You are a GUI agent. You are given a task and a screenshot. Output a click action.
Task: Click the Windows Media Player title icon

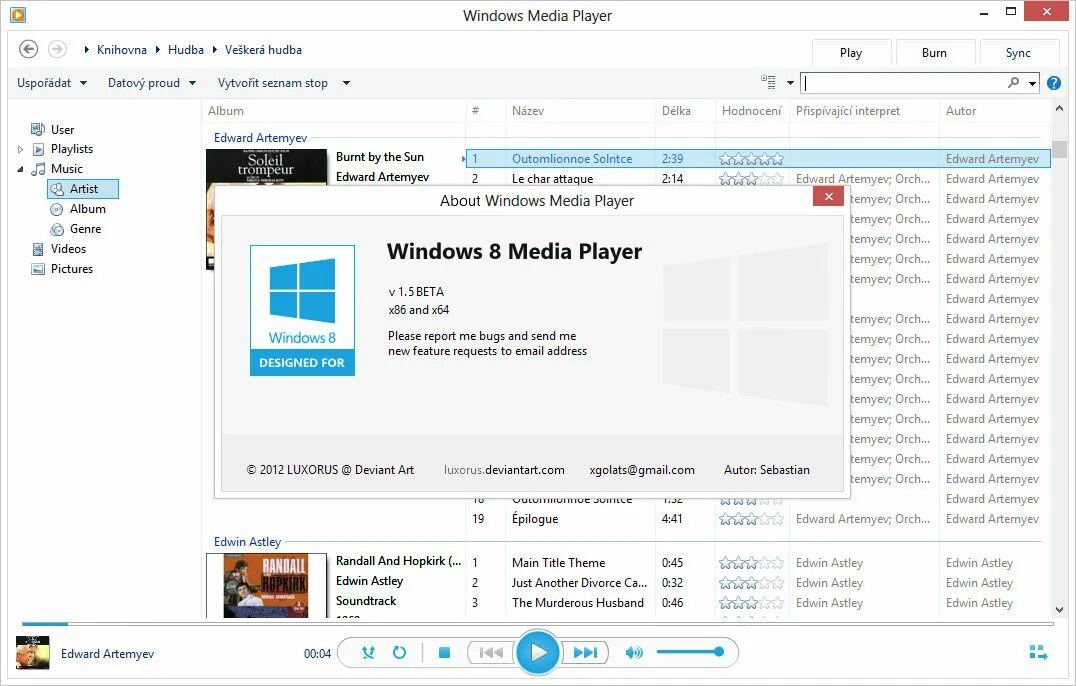pos(19,14)
